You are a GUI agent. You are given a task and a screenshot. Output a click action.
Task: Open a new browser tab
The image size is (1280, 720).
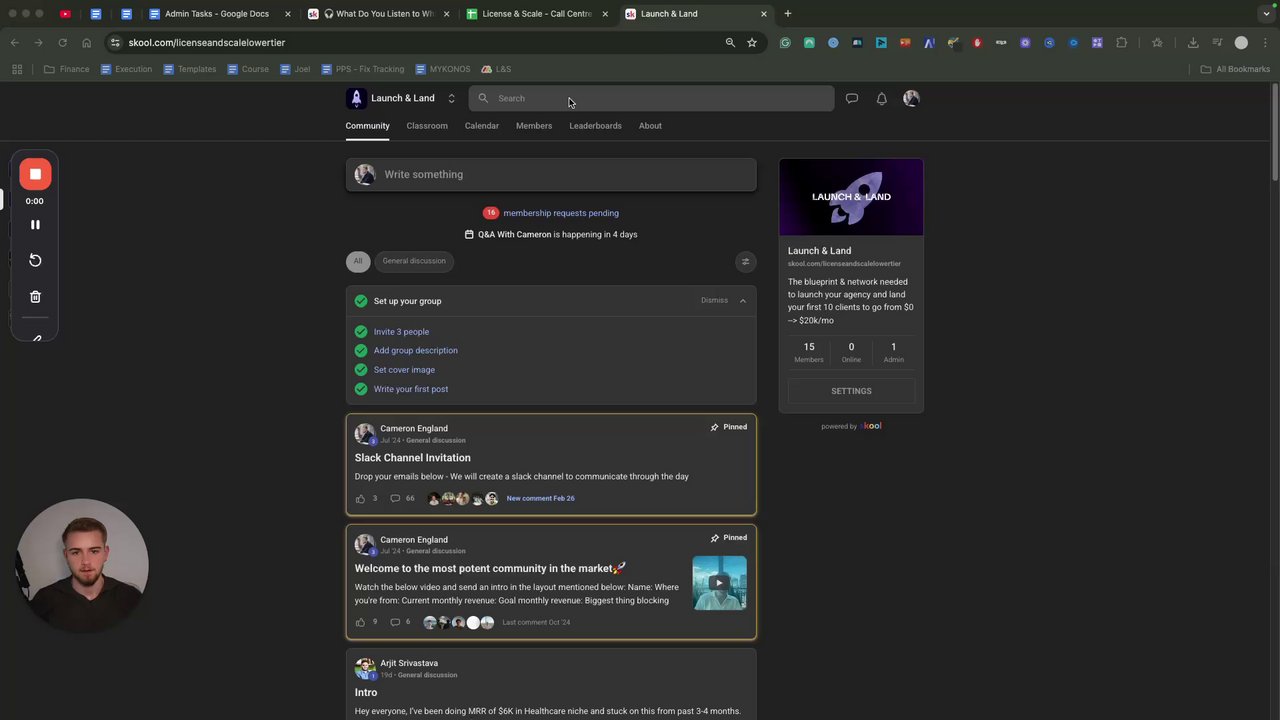click(788, 14)
